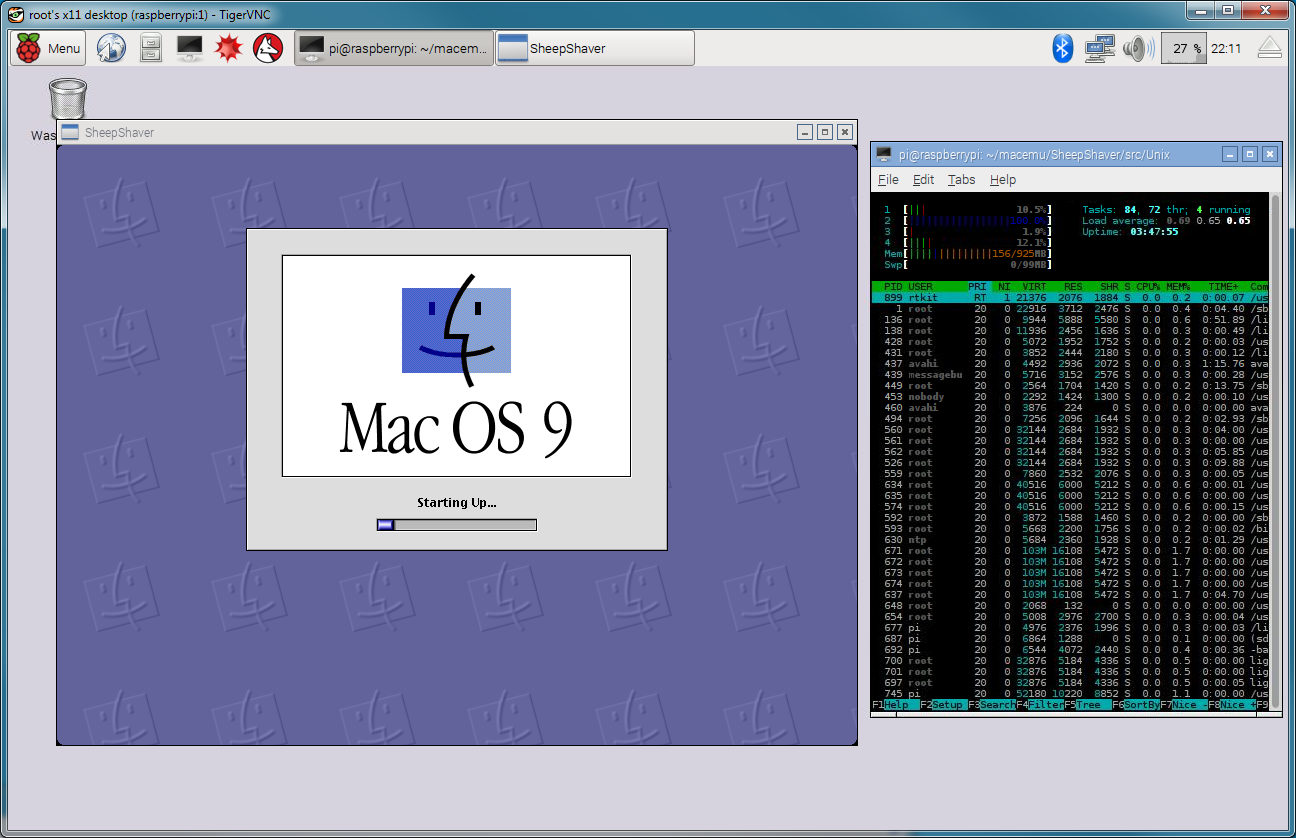Open the network connections tray icon
Image resolution: width=1296 pixels, height=838 pixels.
(x=1098, y=48)
